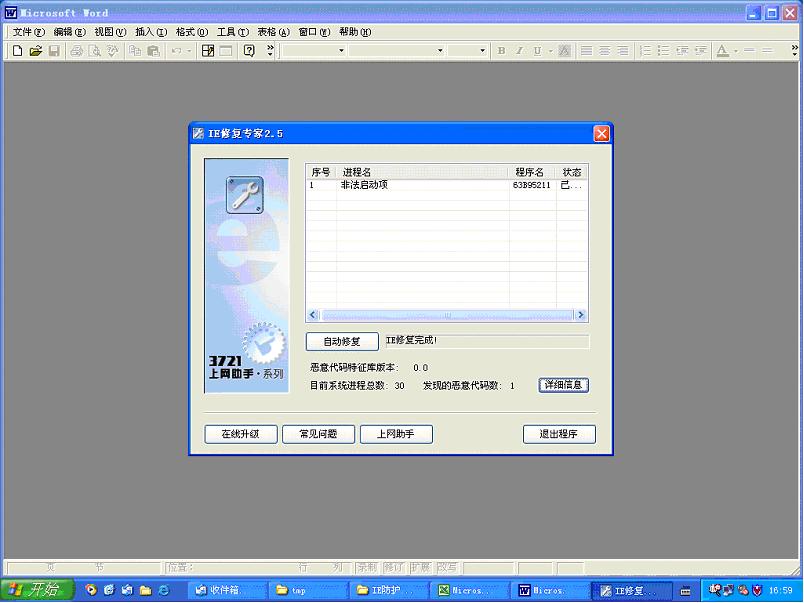Viewport: 804px width, 603px height.
Task: Switch to the tmp folder taskbar button
Action: [x=309, y=590]
